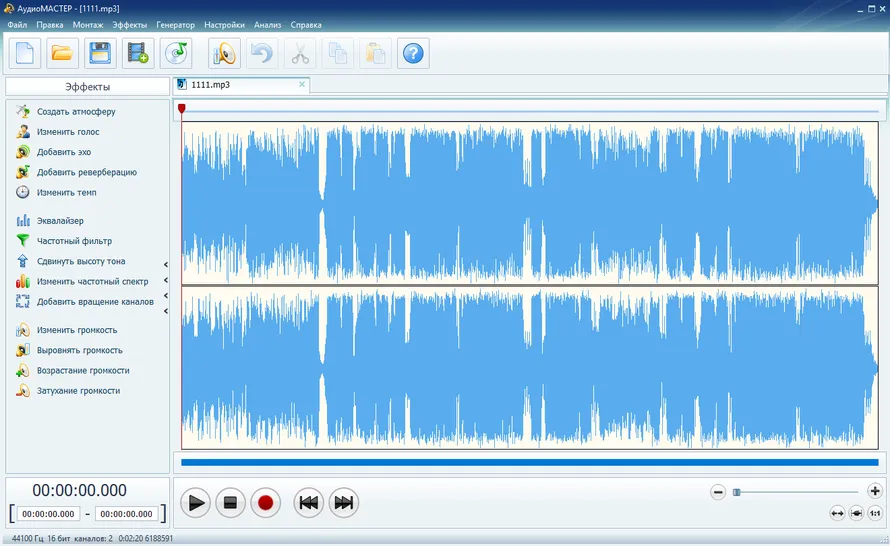The height and width of the screenshot is (546, 890).
Task: Click the Эффекты panel header
Action: [x=87, y=87]
